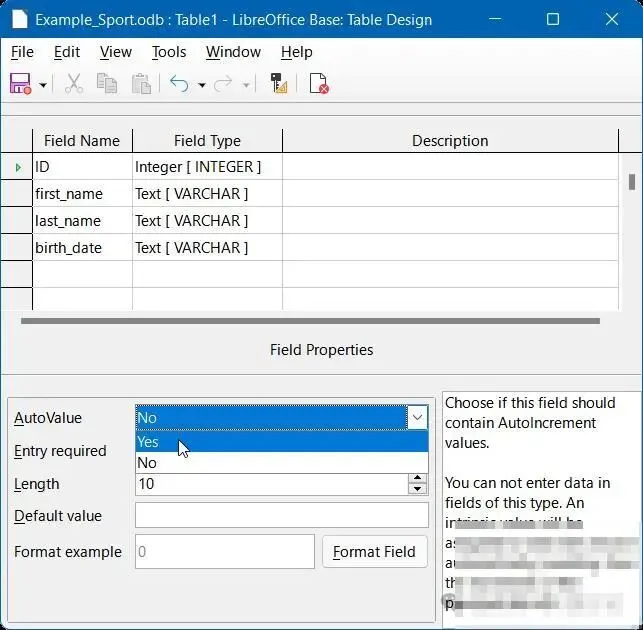Click the Format example label

tap(68, 552)
